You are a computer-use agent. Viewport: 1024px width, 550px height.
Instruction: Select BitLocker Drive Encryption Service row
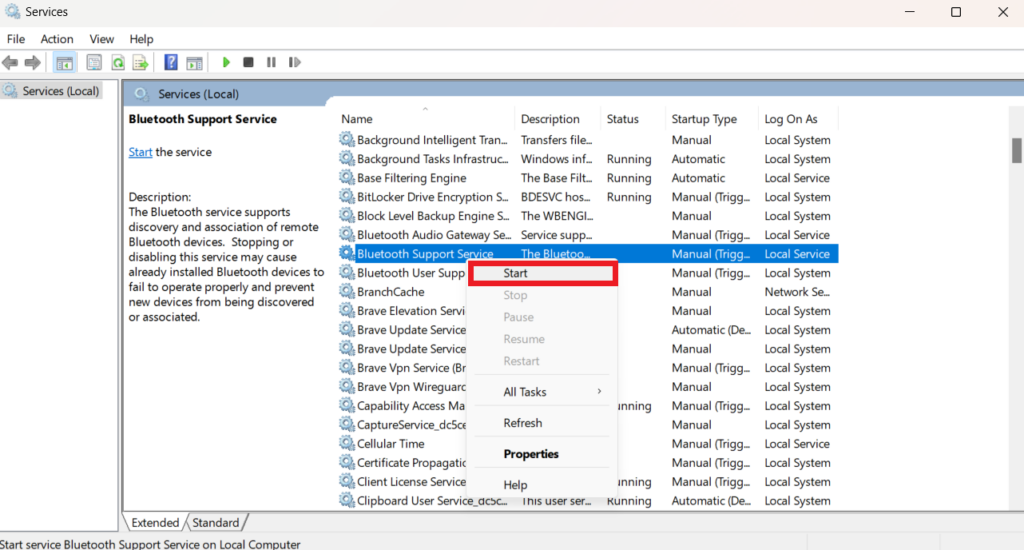coord(588,197)
